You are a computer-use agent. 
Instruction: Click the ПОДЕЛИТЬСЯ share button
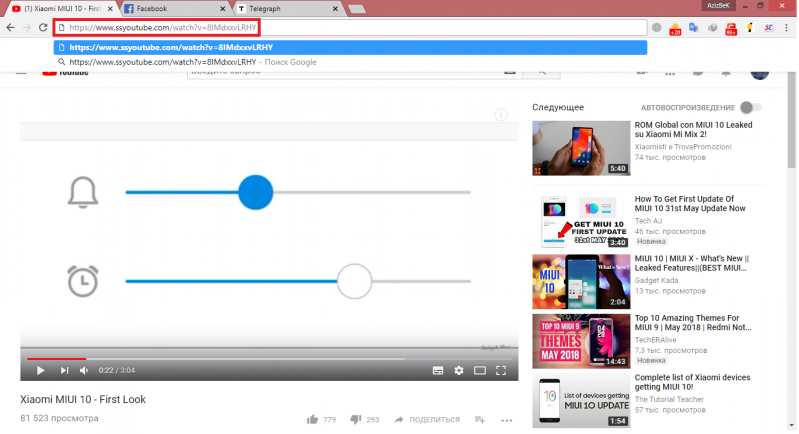click(x=427, y=420)
